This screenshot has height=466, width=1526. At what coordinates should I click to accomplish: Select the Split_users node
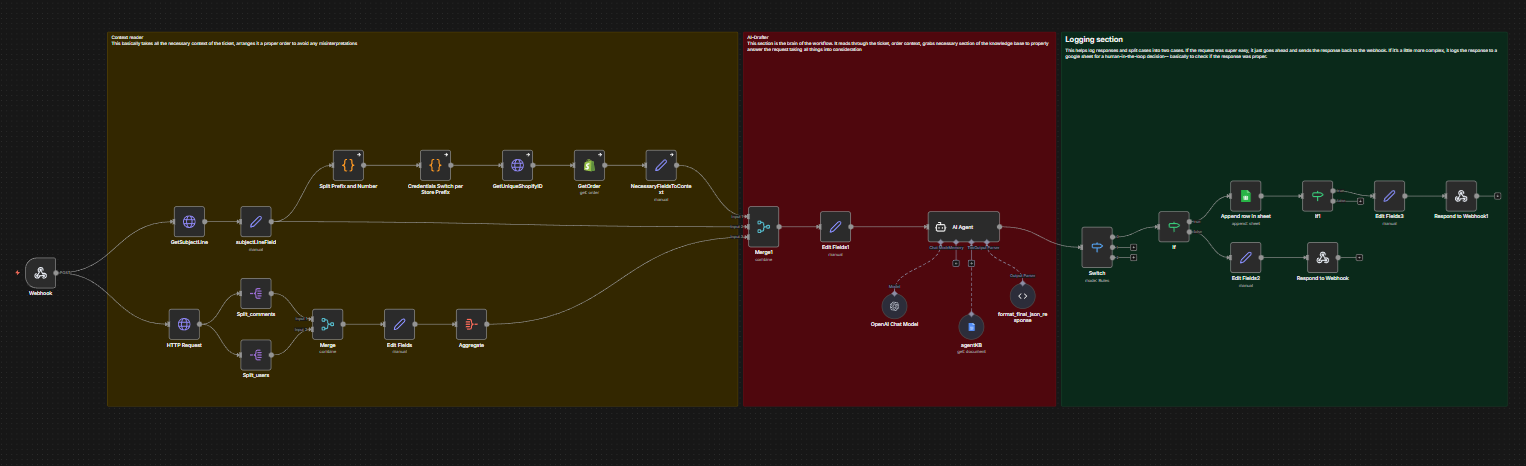(x=256, y=355)
